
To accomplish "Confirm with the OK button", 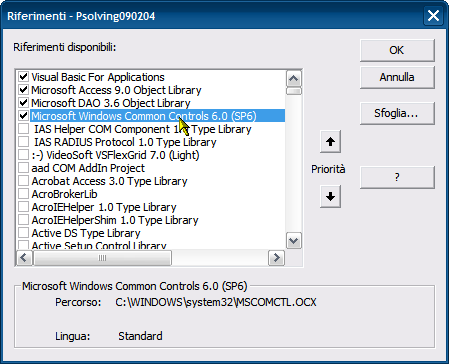I will coord(397,50).
